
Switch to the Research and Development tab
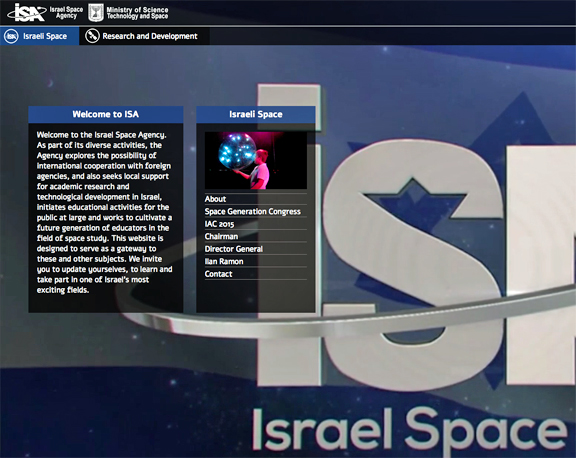coord(144,36)
